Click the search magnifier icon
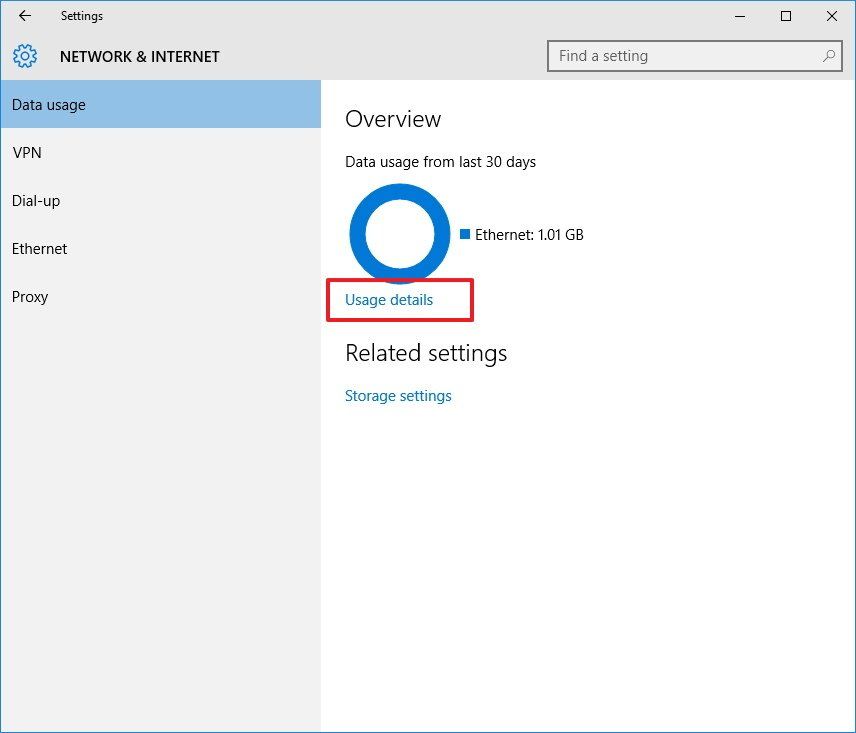This screenshot has height=733, width=856. pyautogui.click(x=829, y=56)
